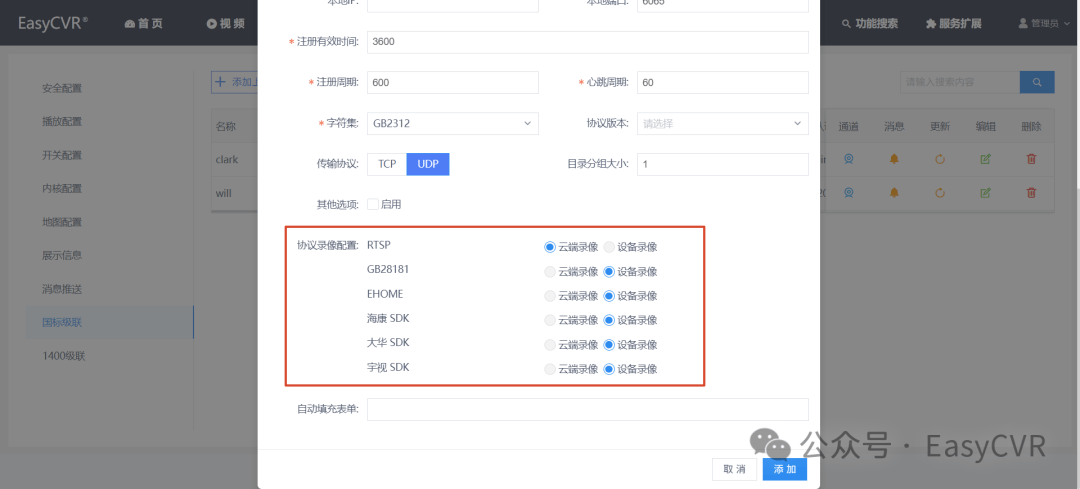Click the orange bell icon for clark
The image size is (1080, 489).
(894, 159)
